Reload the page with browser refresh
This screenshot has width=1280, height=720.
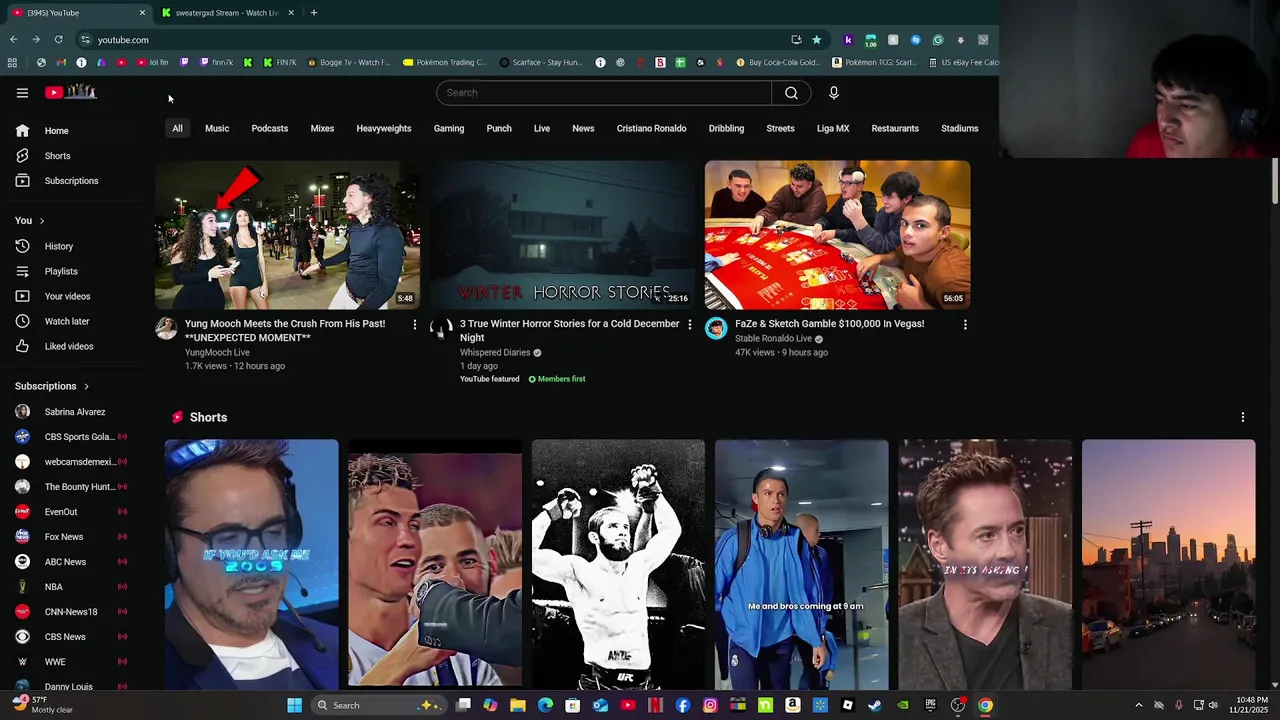pos(58,40)
